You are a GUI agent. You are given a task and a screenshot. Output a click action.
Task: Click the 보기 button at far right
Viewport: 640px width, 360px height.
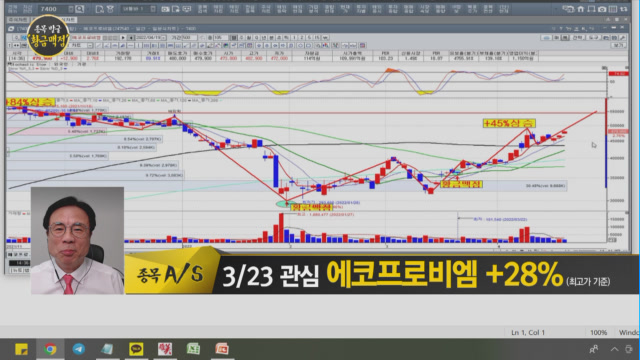point(619,45)
